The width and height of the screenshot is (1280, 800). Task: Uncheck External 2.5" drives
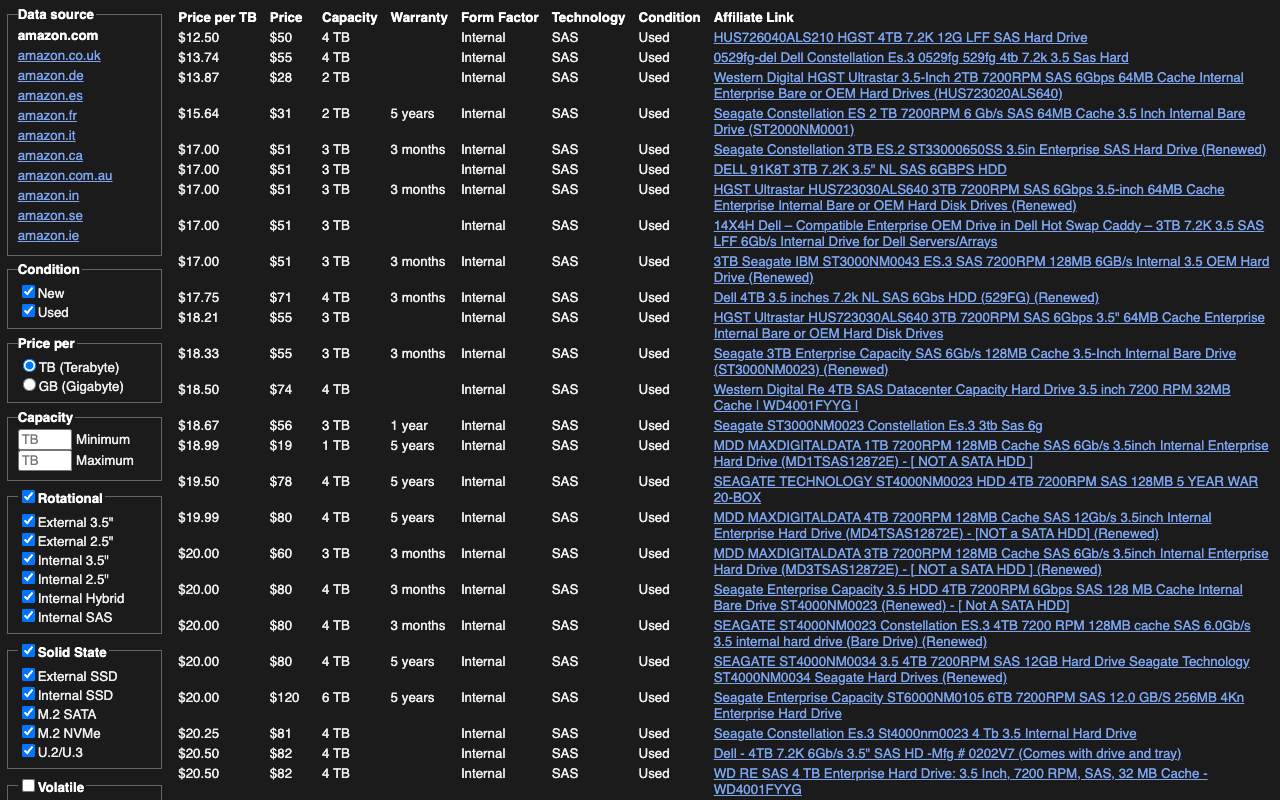pyautogui.click(x=29, y=540)
